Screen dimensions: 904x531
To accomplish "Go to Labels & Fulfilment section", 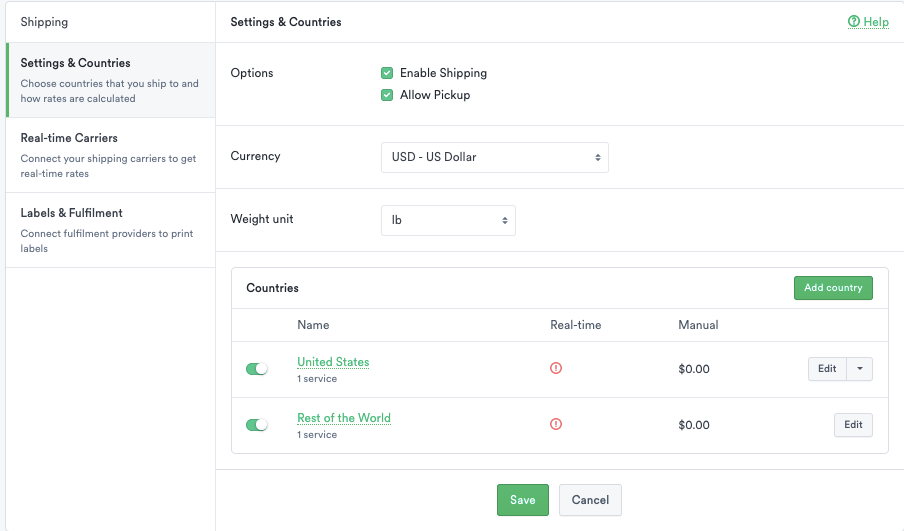I will pyautogui.click(x=110, y=230).
